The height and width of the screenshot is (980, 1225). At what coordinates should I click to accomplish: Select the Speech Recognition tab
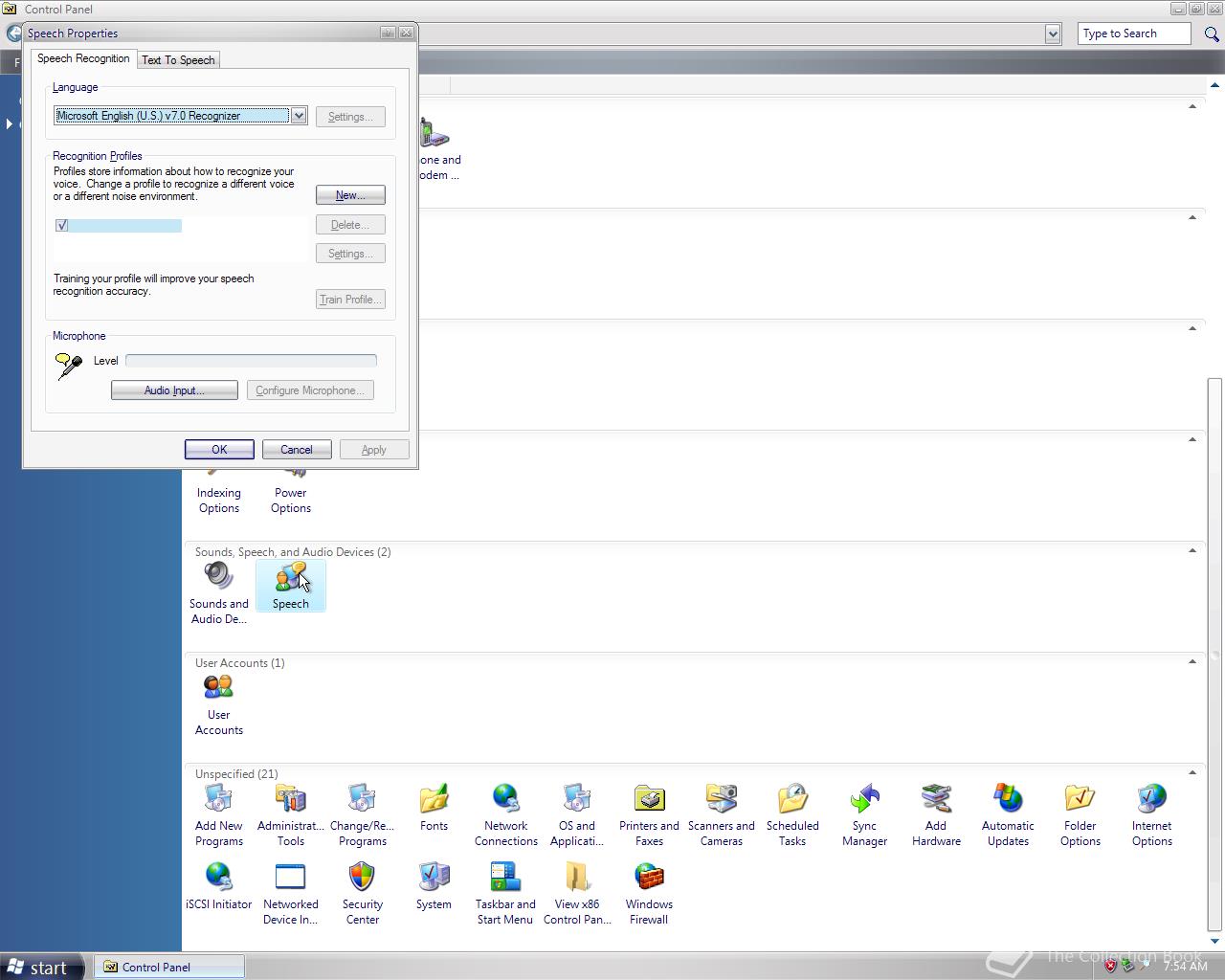(x=83, y=58)
